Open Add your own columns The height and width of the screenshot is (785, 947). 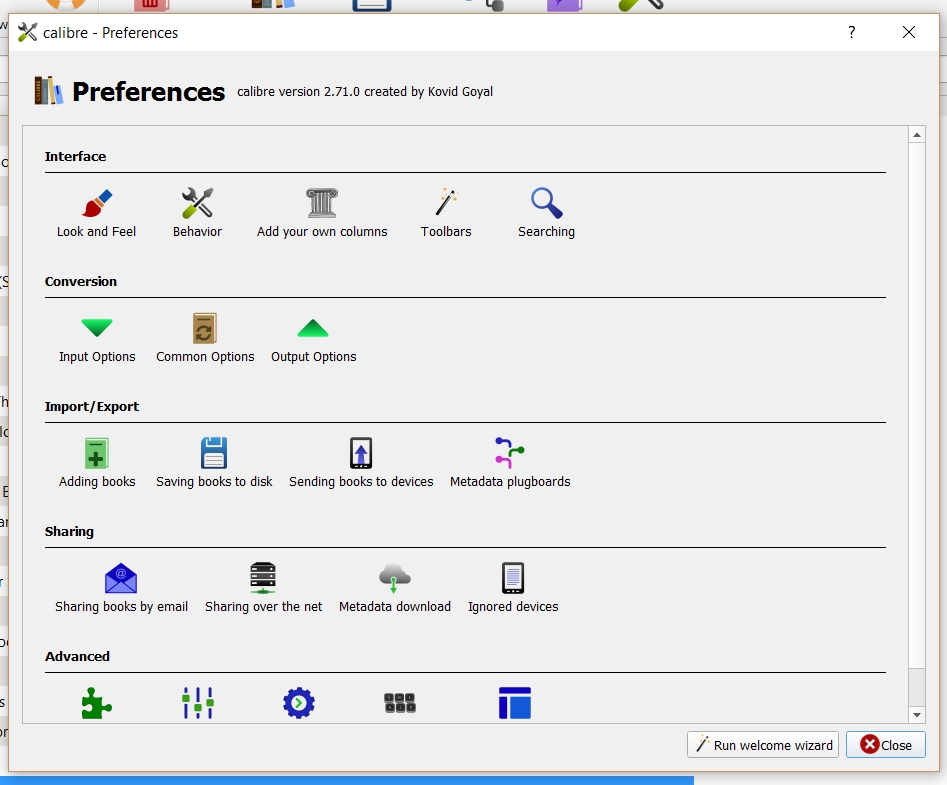click(x=322, y=213)
